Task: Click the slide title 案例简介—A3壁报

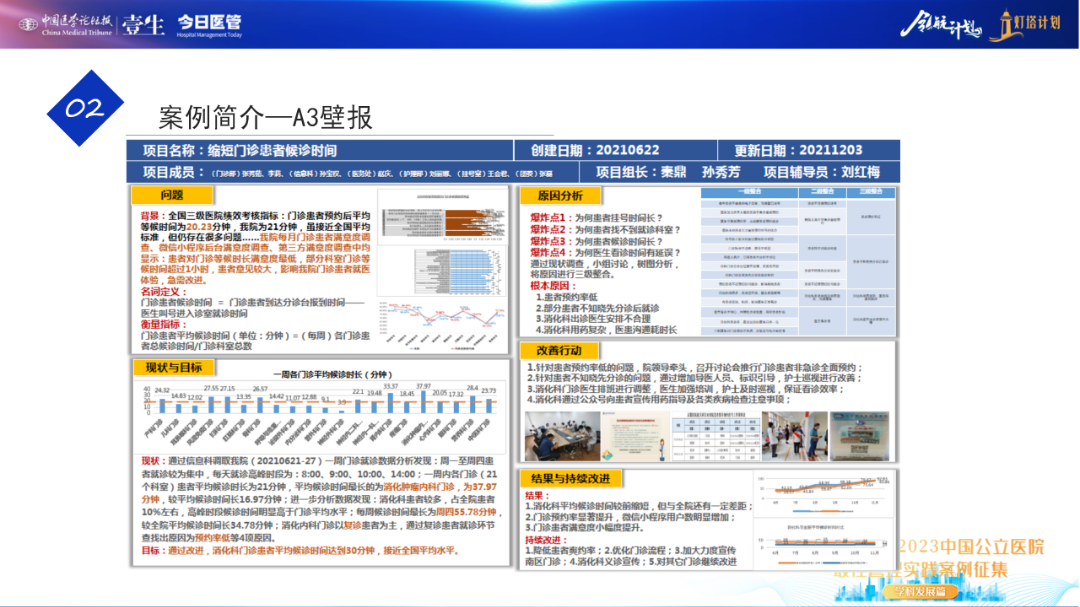Action: [x=266, y=117]
